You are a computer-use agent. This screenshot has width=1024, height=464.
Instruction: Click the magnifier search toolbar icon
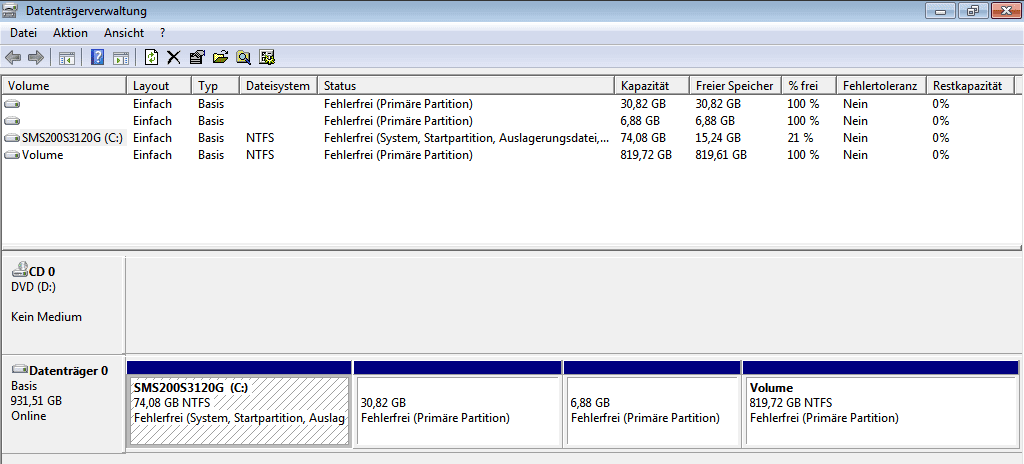tap(243, 58)
